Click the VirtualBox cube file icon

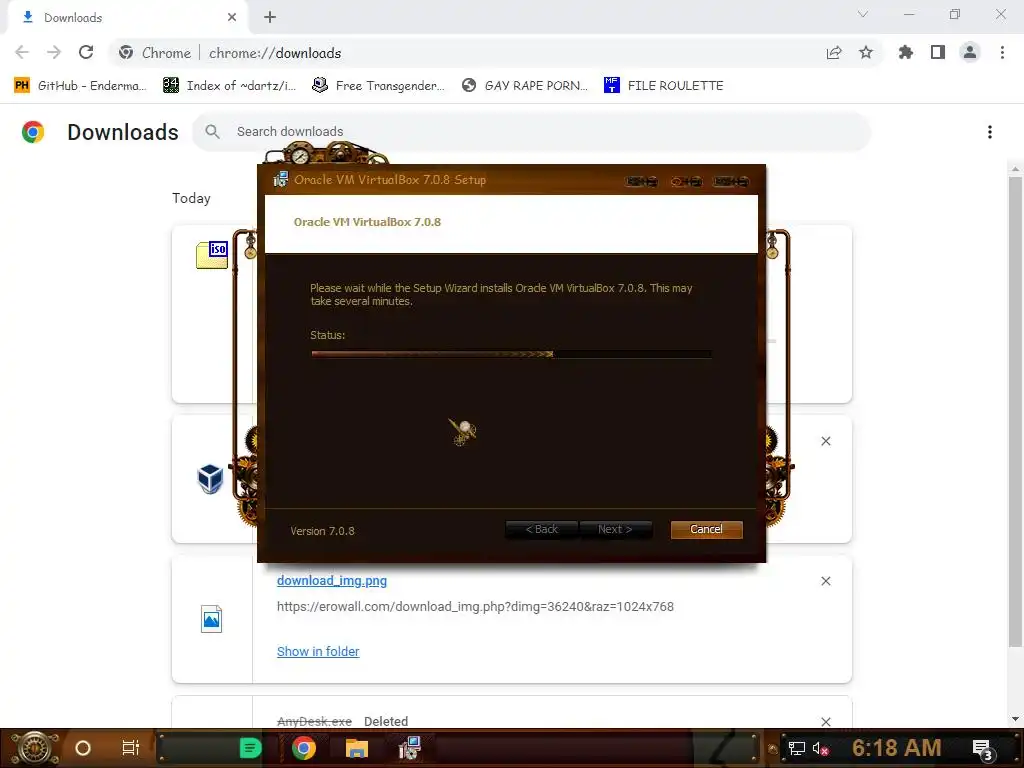pyautogui.click(x=210, y=479)
